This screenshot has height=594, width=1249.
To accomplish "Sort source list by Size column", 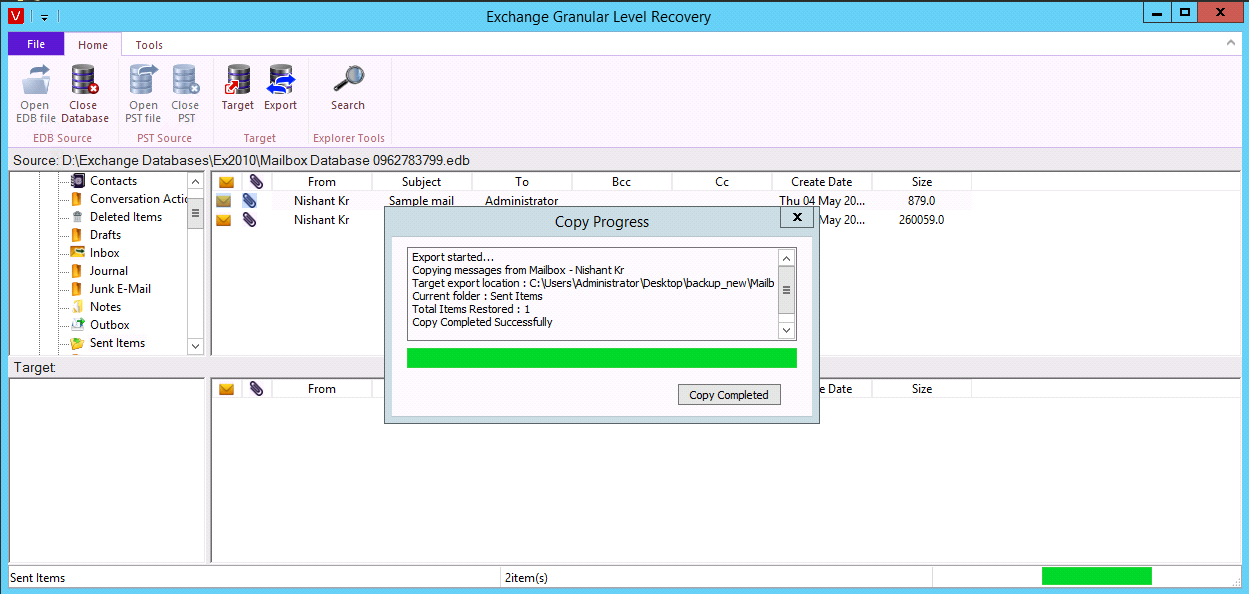I will (x=922, y=182).
